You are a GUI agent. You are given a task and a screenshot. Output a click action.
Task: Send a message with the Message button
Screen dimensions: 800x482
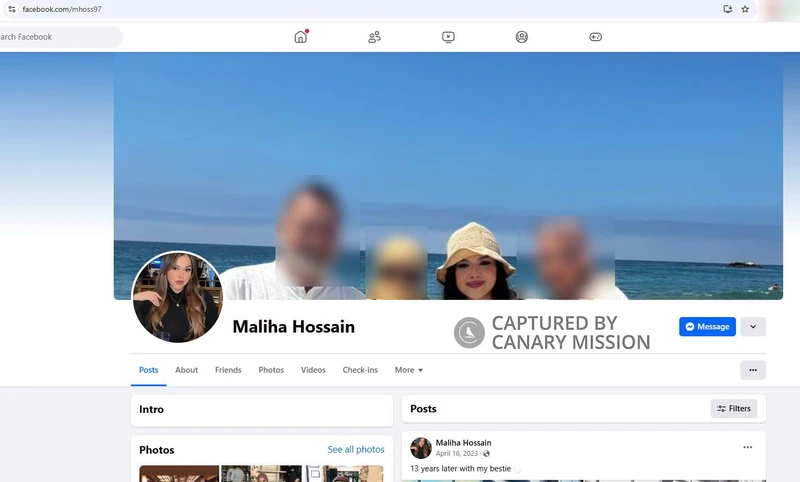(x=707, y=326)
